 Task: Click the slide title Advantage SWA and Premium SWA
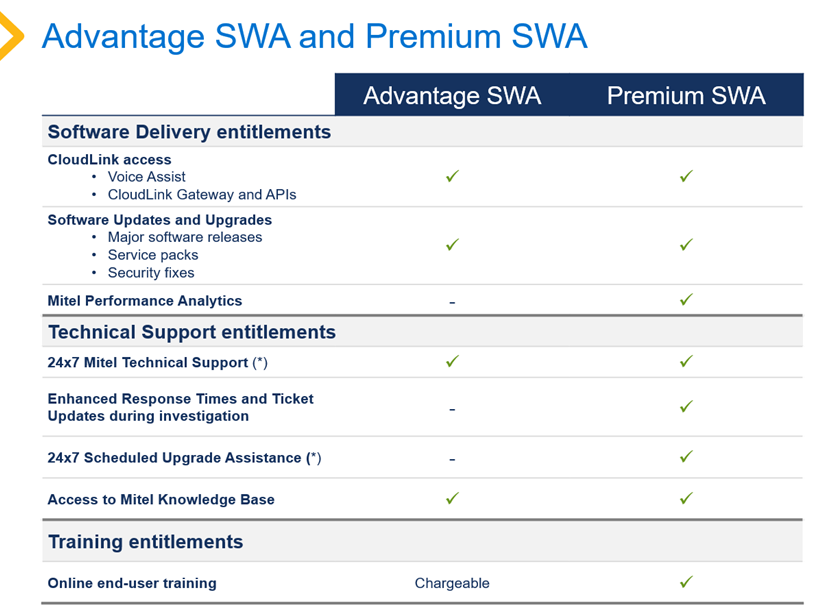pos(314,37)
